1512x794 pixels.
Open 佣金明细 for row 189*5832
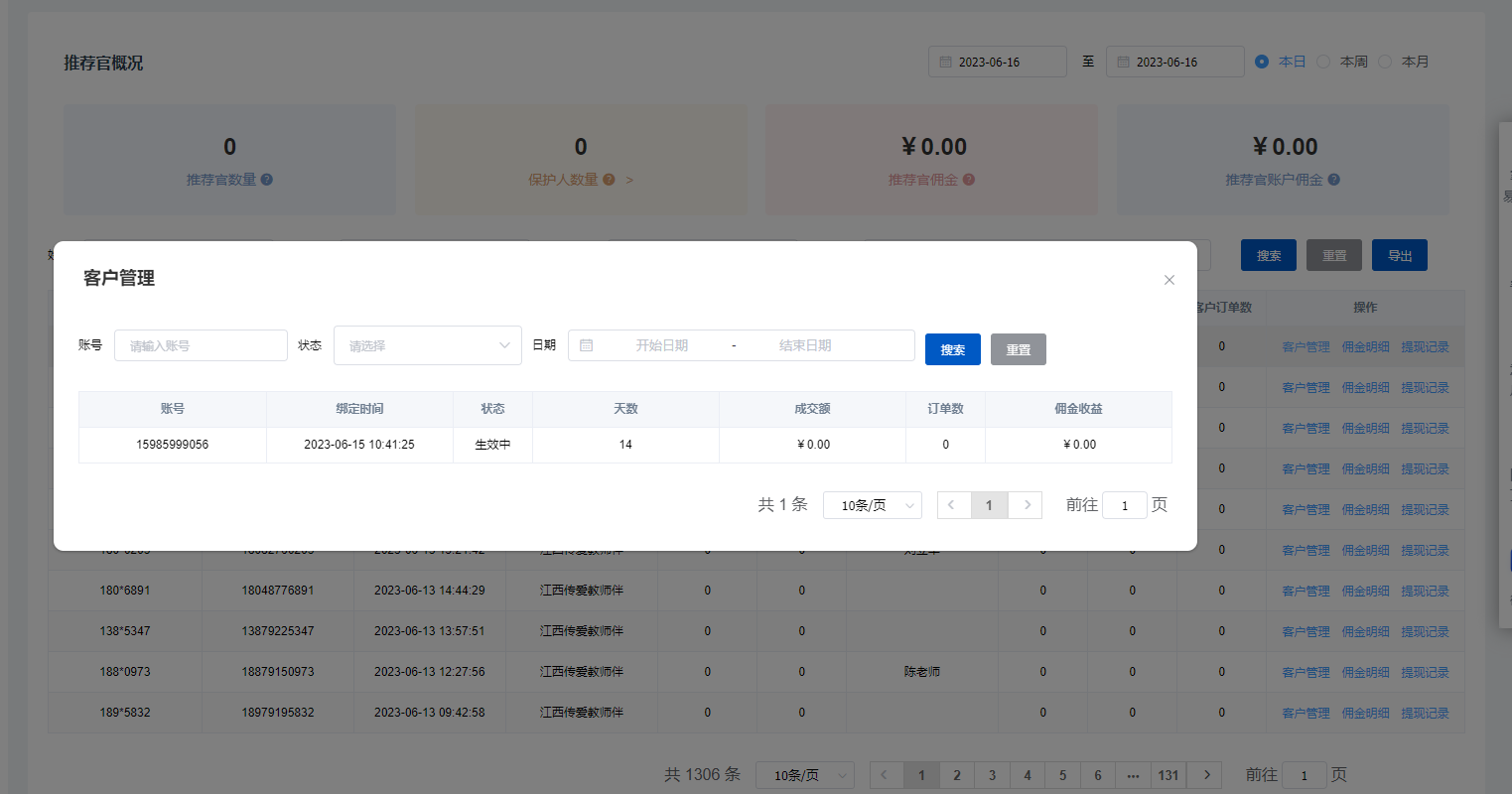pos(1365,713)
